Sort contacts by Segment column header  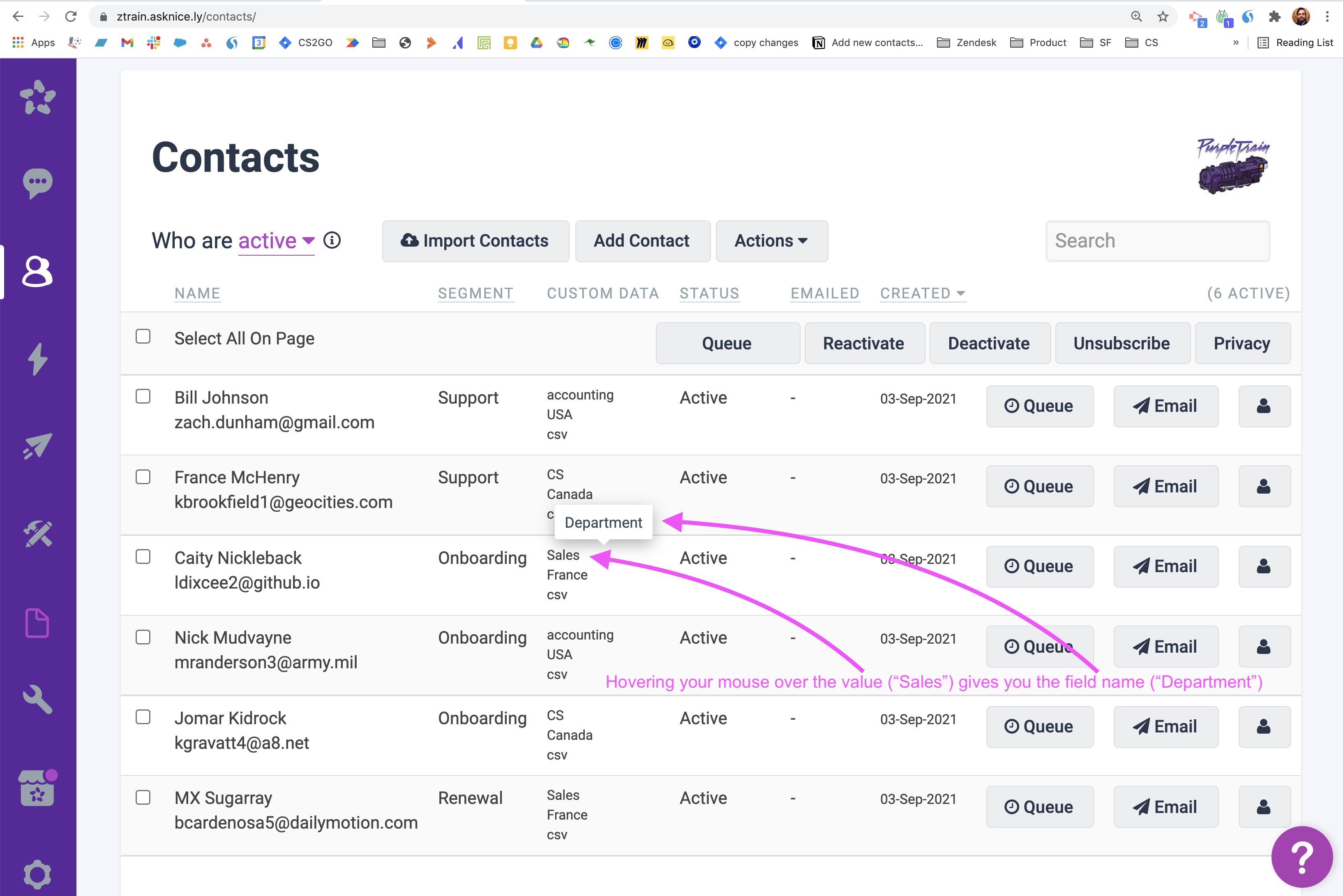[475, 293]
